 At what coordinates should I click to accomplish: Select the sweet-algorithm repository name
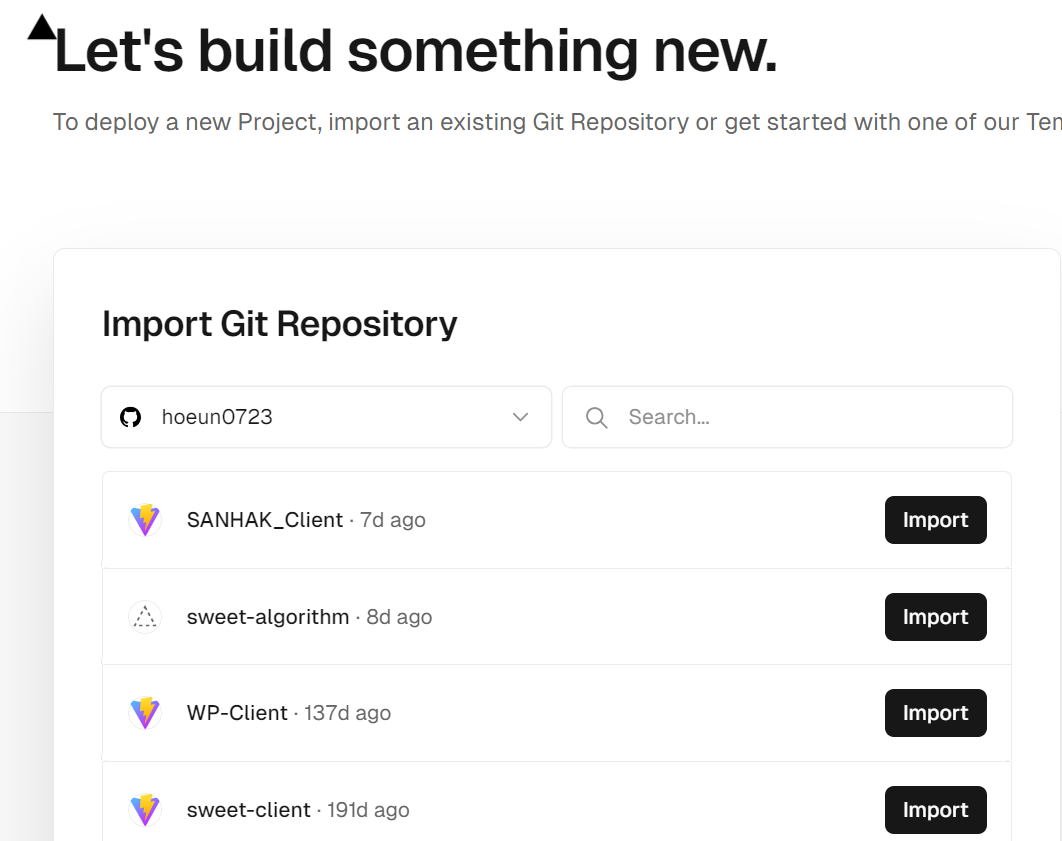(x=268, y=617)
